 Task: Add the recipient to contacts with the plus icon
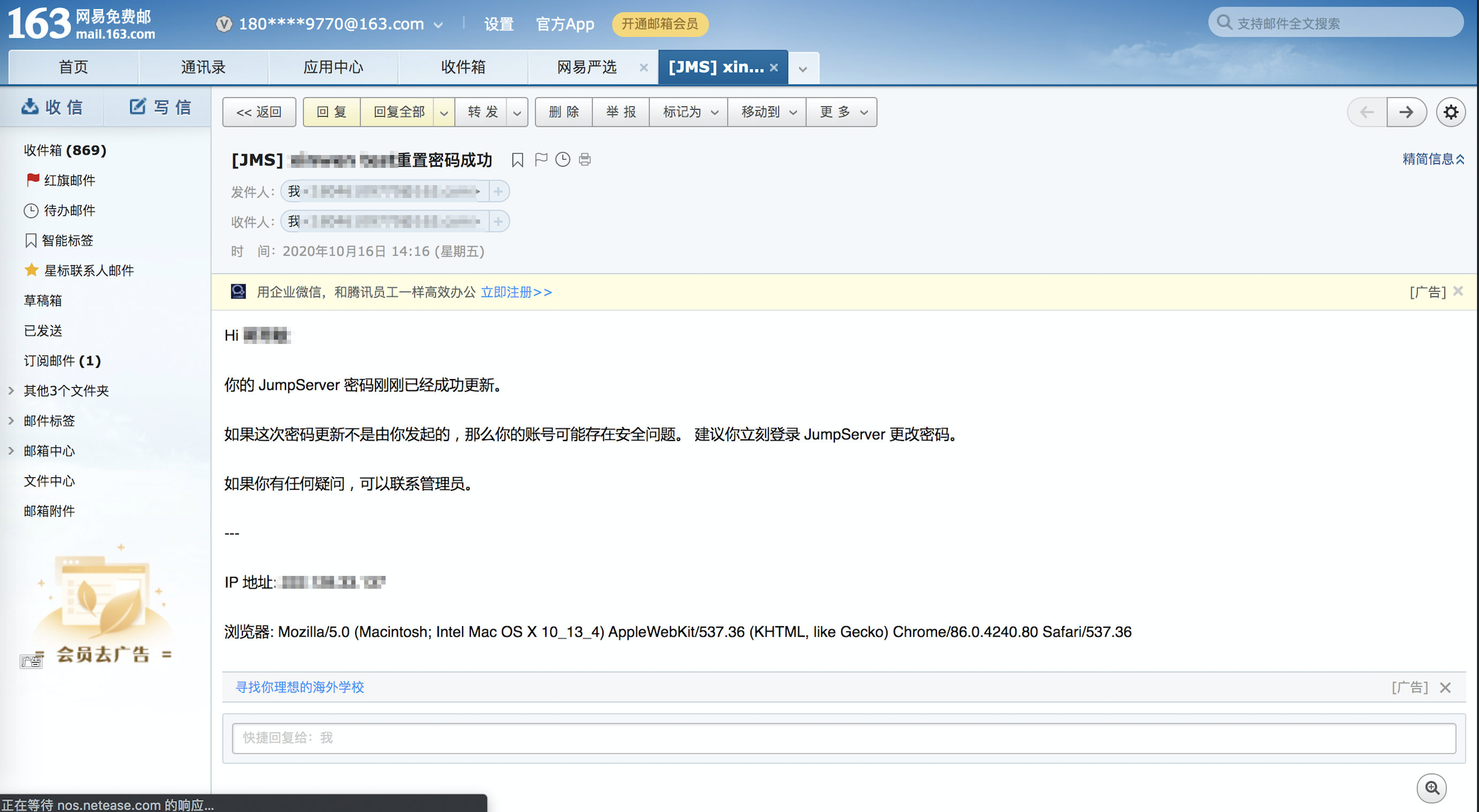coord(498,221)
